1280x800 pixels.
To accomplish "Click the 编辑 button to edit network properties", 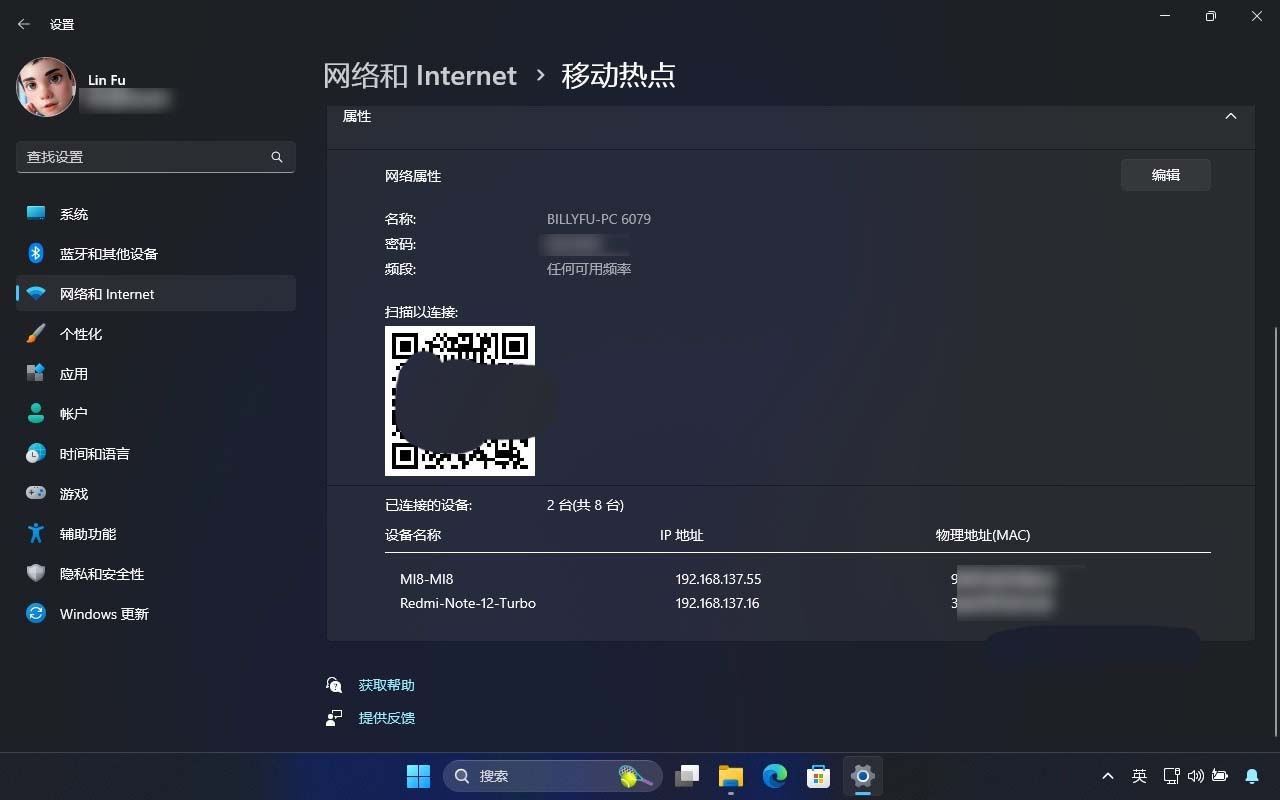I will [x=1165, y=174].
